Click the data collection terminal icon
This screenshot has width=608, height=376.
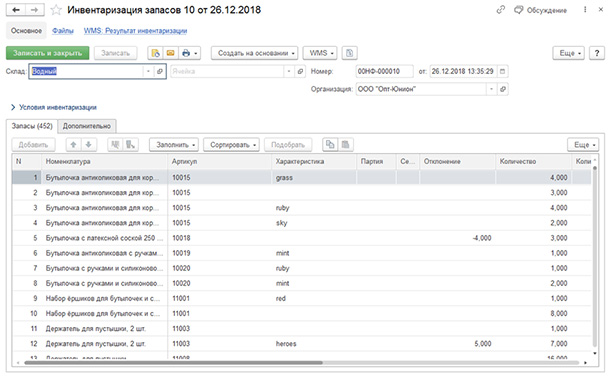click(130, 145)
